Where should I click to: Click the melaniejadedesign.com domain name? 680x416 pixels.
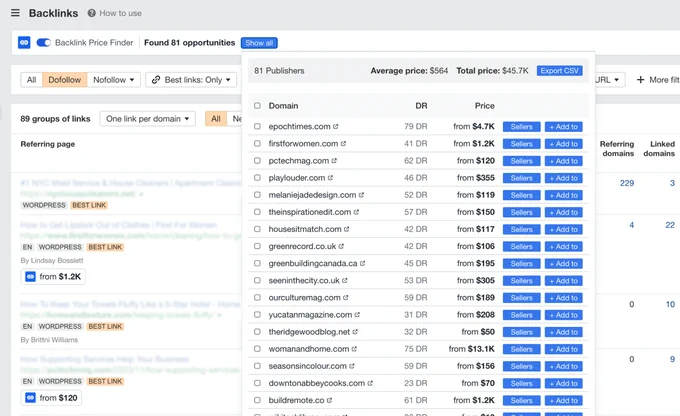(x=312, y=195)
